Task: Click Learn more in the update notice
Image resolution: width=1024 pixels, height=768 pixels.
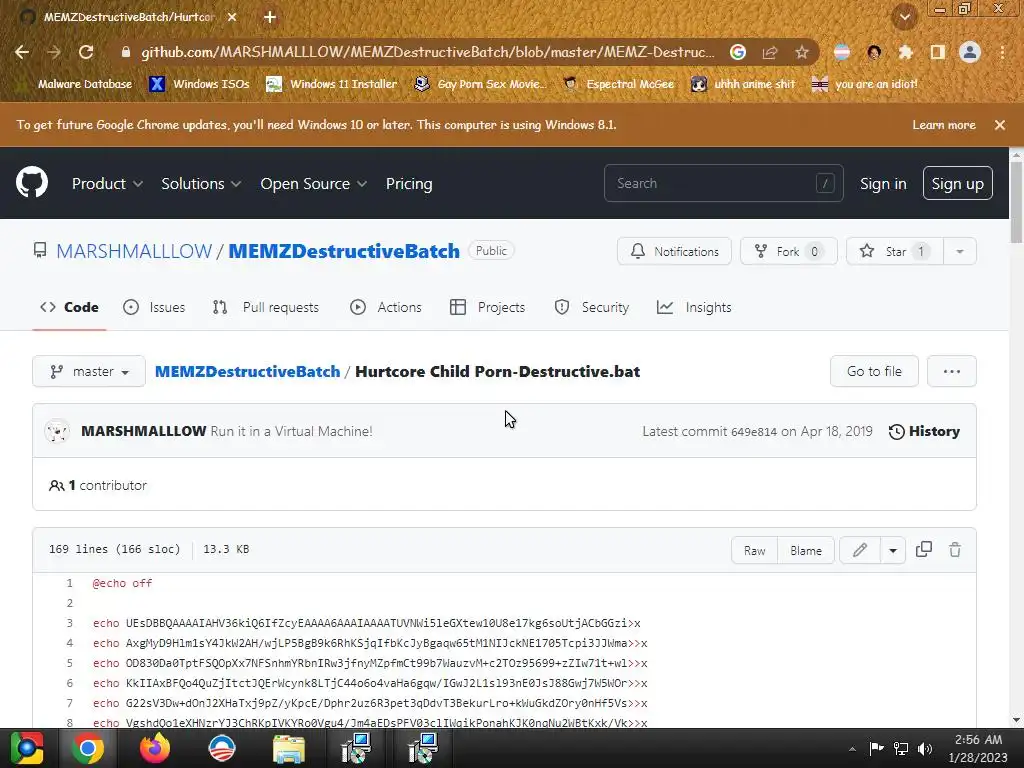Action: coord(944,125)
